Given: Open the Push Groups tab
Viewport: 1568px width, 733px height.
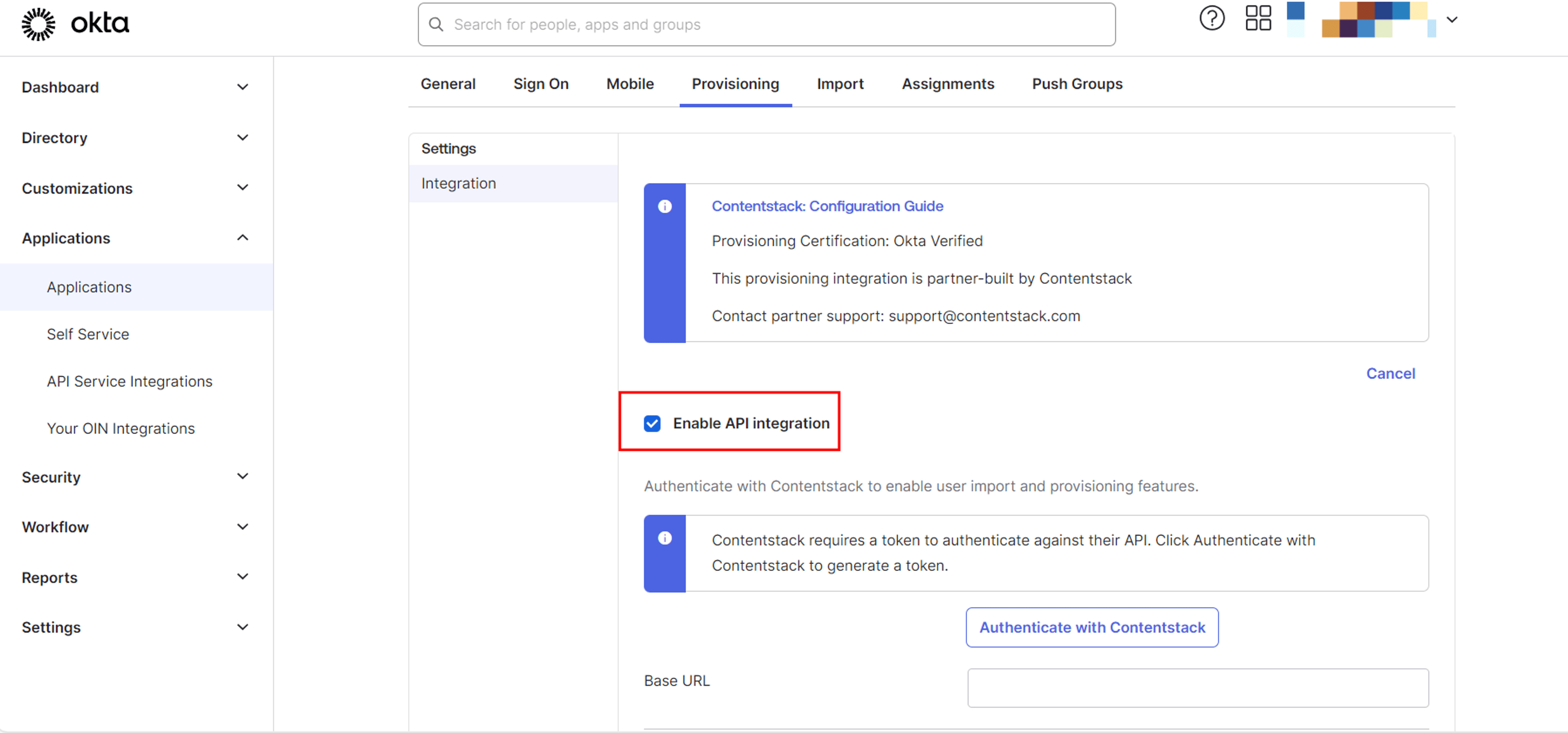Looking at the screenshot, I should [1077, 84].
